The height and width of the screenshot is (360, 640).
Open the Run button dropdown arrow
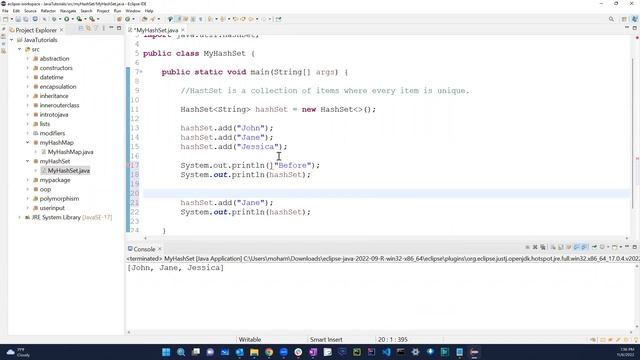tap(72, 19)
